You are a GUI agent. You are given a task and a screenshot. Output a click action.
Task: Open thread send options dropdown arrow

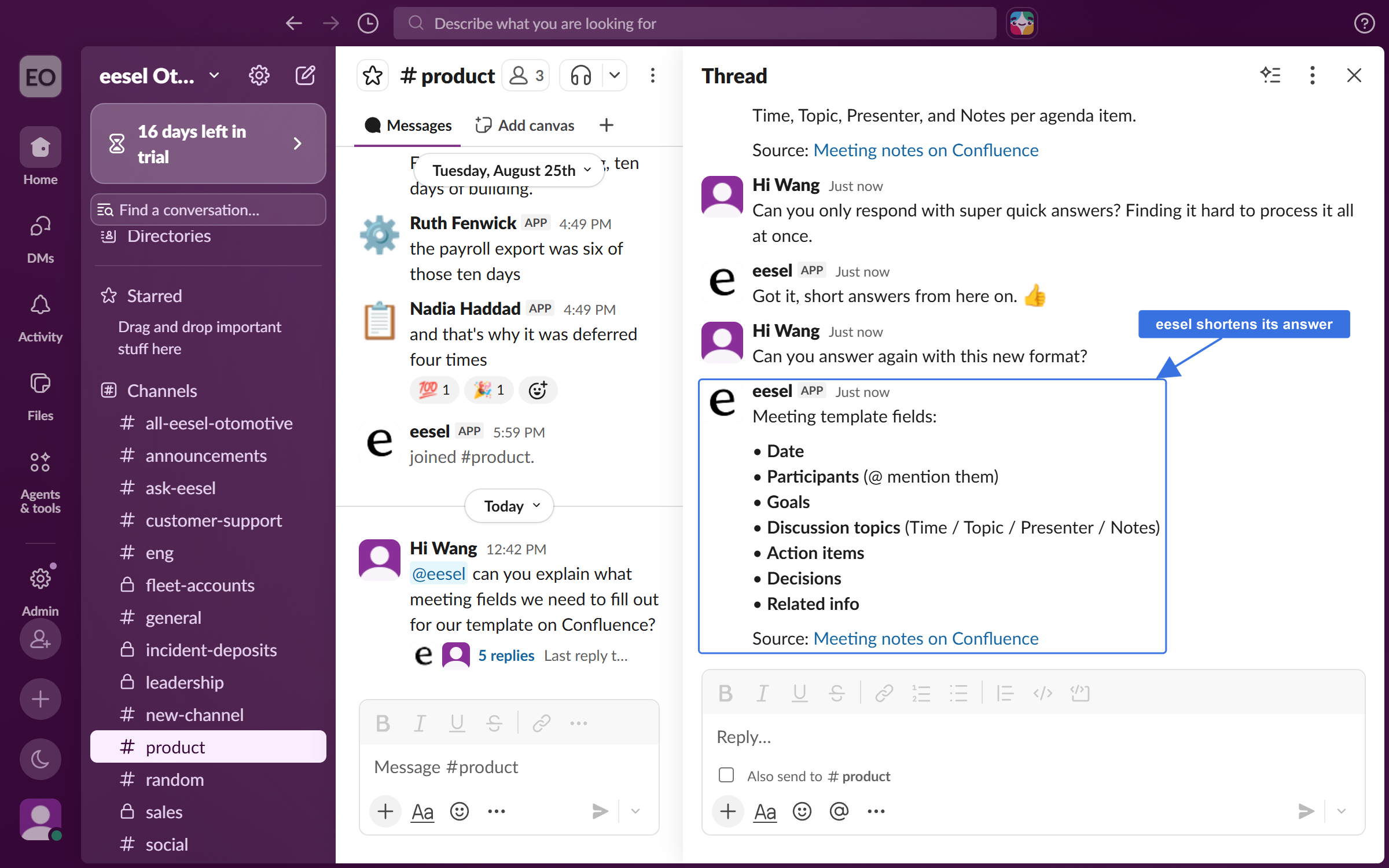coord(1341,811)
